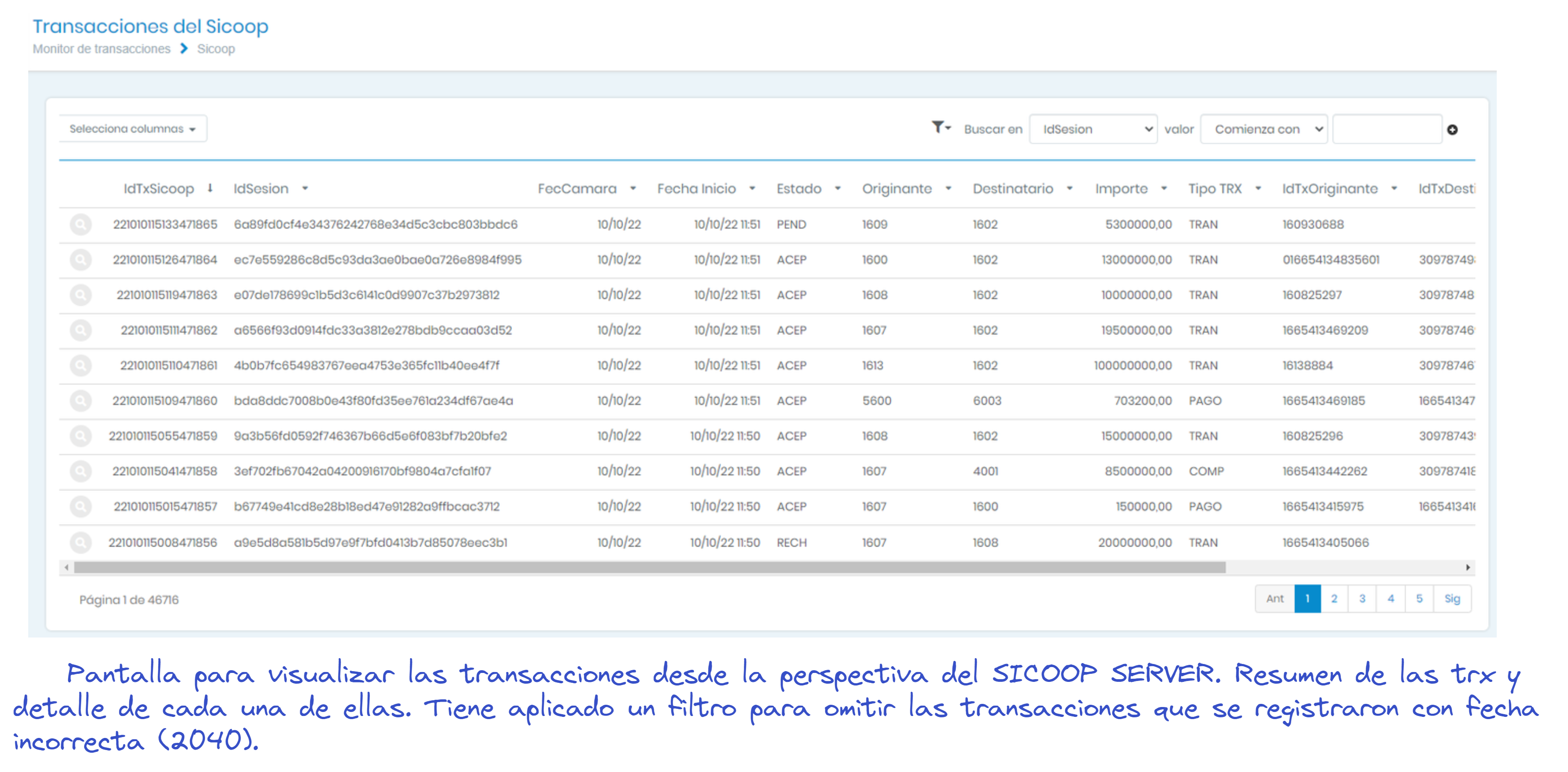The width and height of the screenshot is (1568, 772).
Task: Open the Buscar en IdSesion dropdown
Action: pos(1093,129)
